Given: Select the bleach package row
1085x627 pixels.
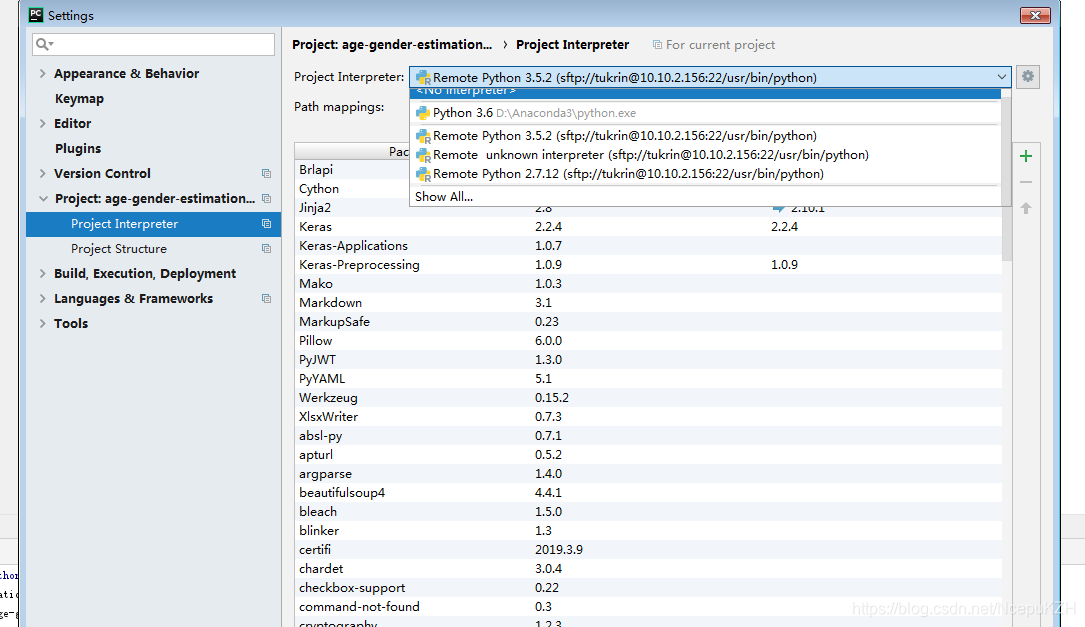Looking at the screenshot, I should (x=648, y=512).
